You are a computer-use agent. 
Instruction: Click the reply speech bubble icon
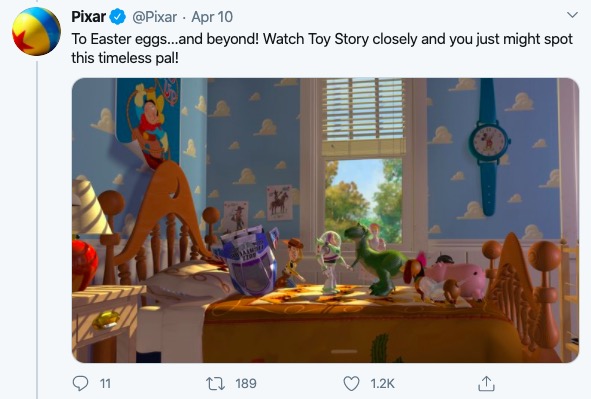(x=80, y=384)
